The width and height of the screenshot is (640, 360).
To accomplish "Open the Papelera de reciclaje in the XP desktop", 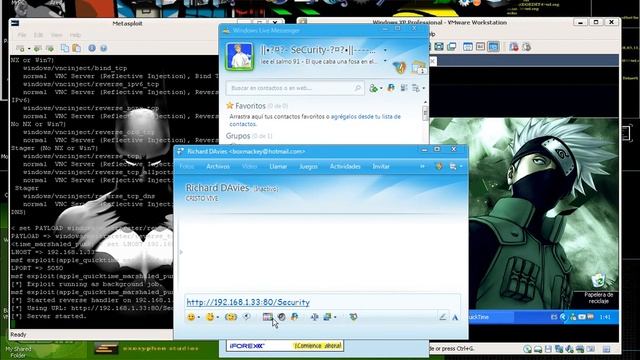I will (598, 289).
